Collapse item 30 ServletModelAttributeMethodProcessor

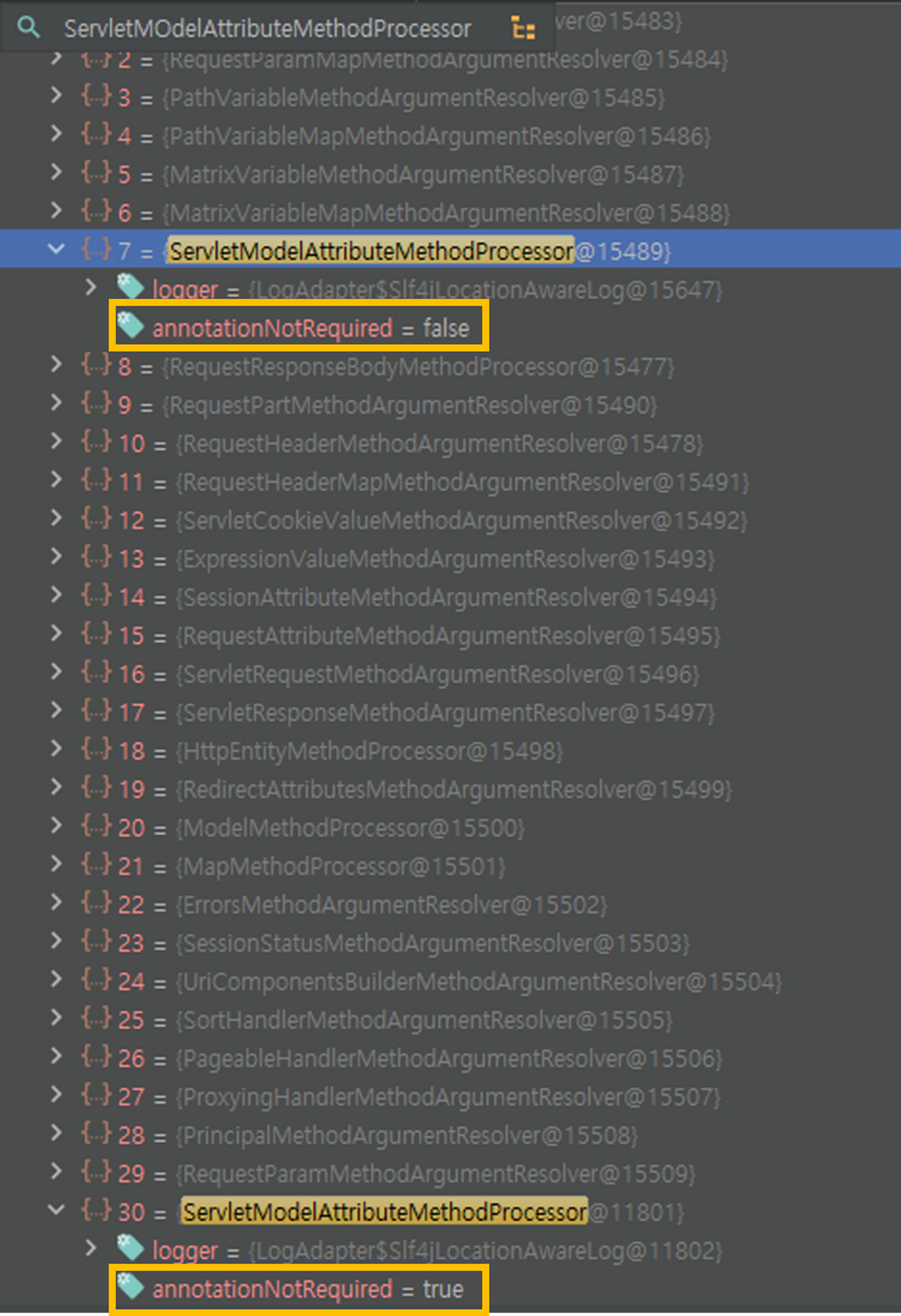point(56,1210)
